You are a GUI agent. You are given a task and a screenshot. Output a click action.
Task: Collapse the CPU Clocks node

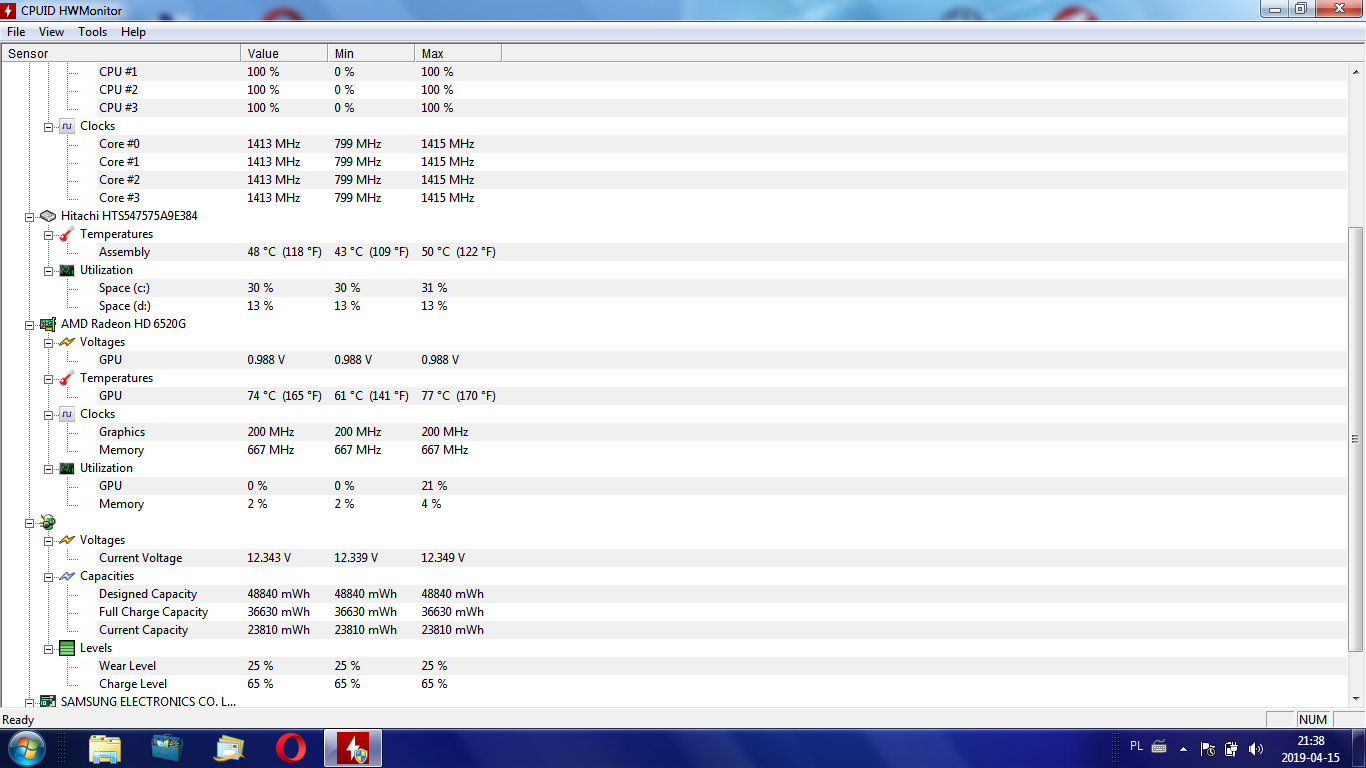48,126
